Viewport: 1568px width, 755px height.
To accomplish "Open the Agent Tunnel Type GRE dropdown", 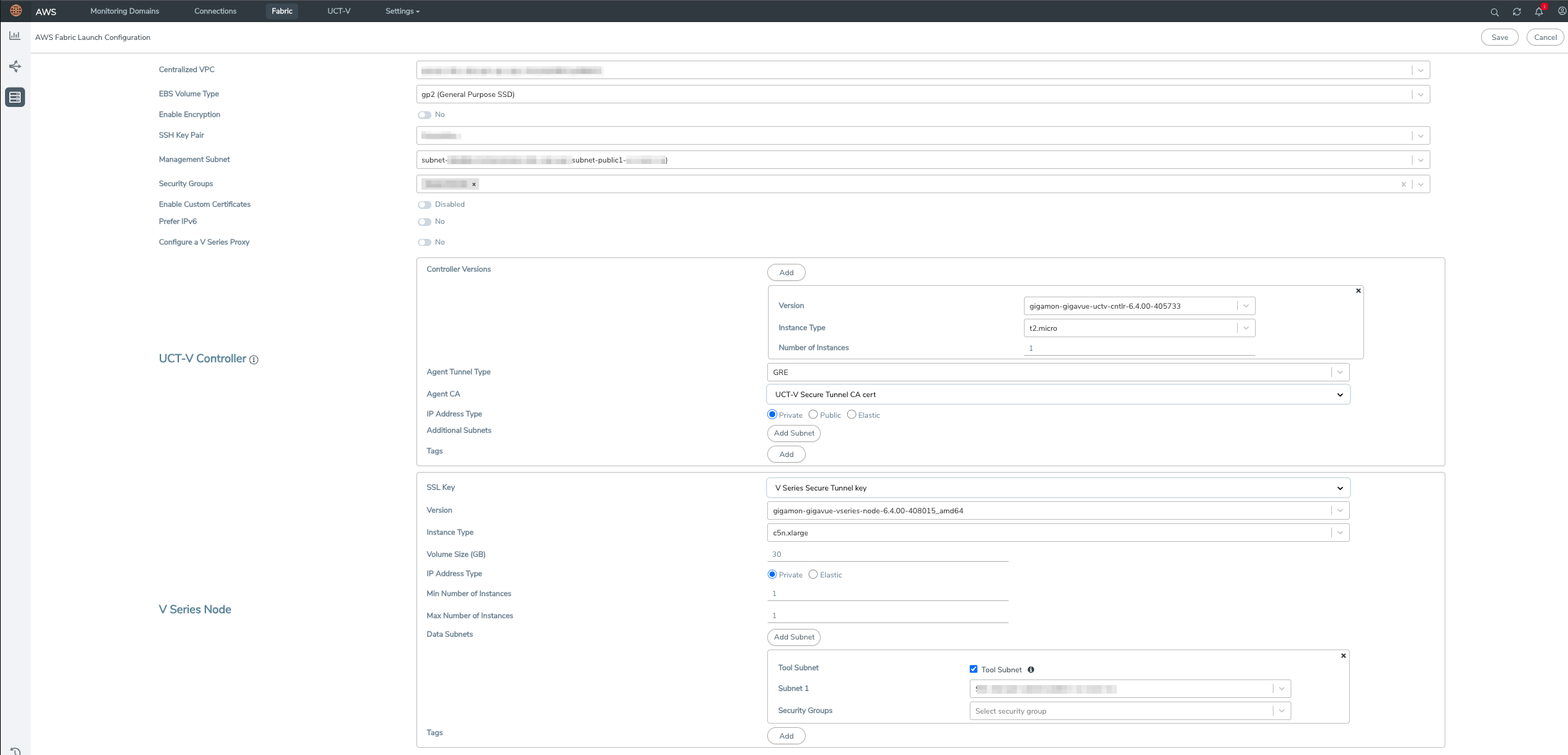I will pyautogui.click(x=1058, y=372).
